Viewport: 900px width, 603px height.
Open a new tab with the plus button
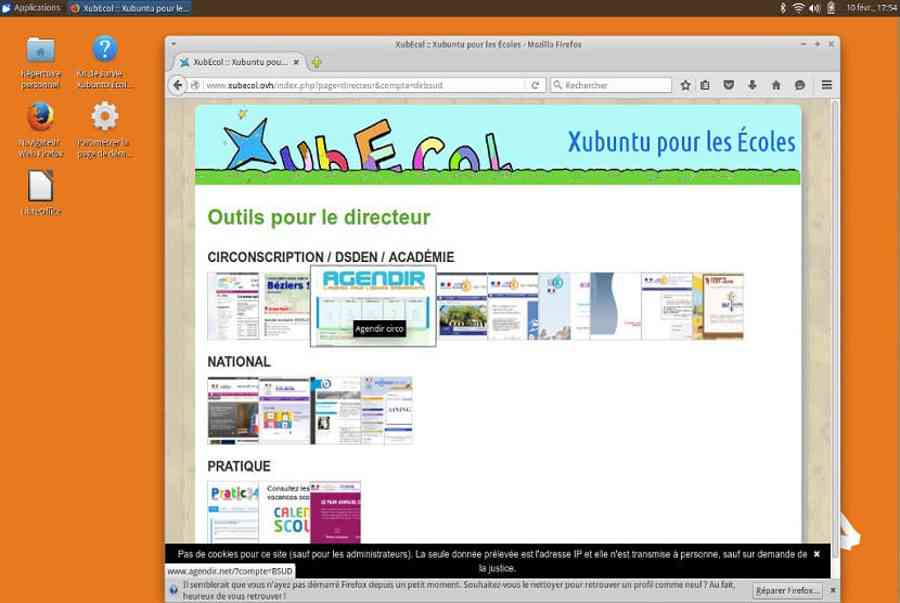[x=317, y=63]
